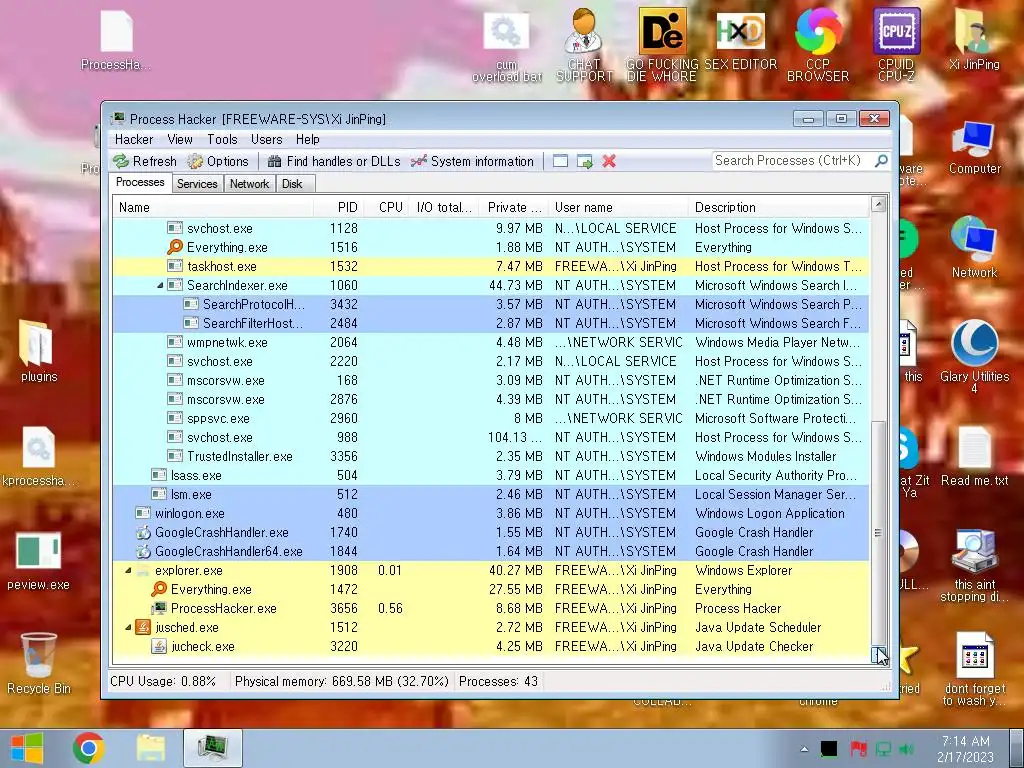Select the SearchProtocolHost process row
1024x768 pixels.
491,304
